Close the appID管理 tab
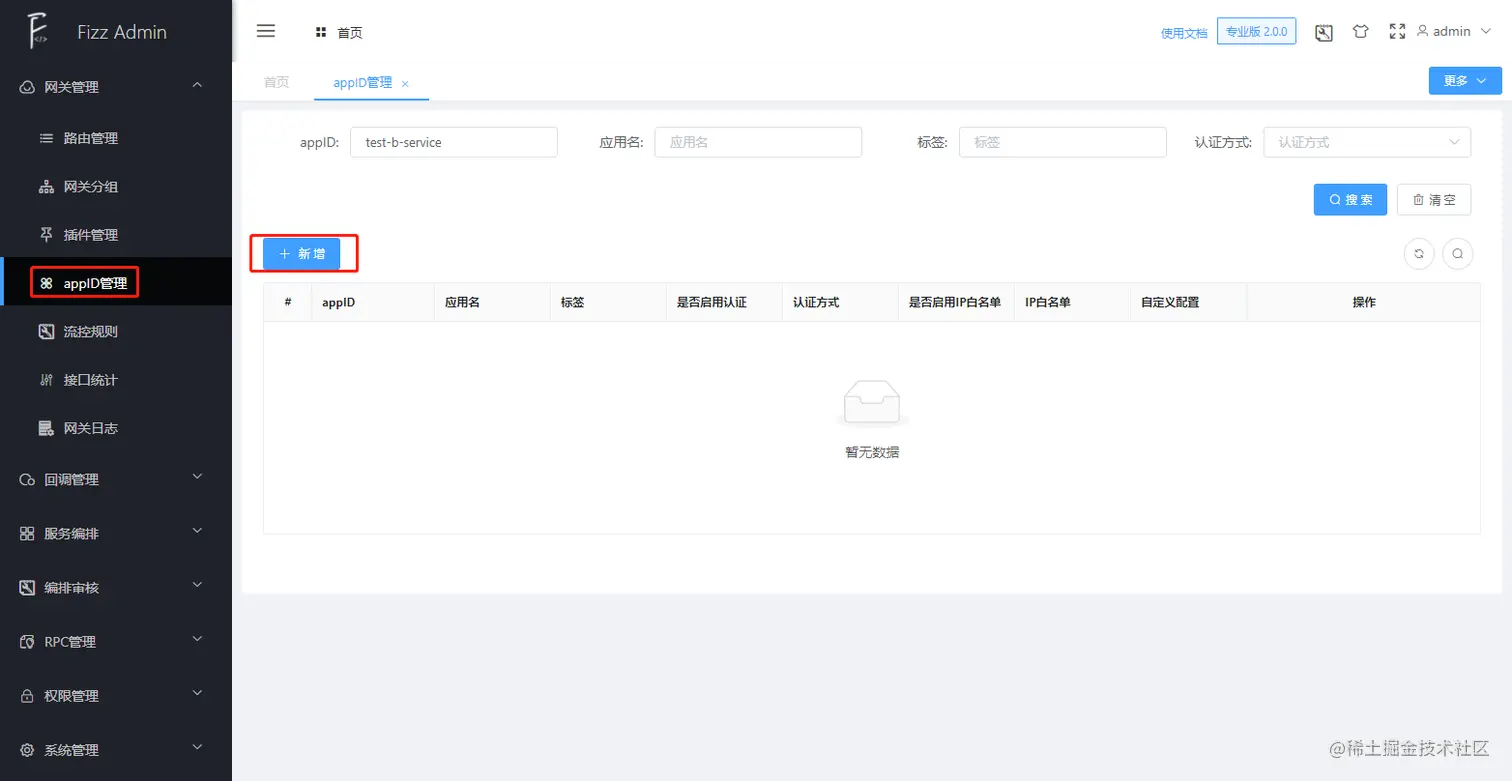 pos(404,83)
